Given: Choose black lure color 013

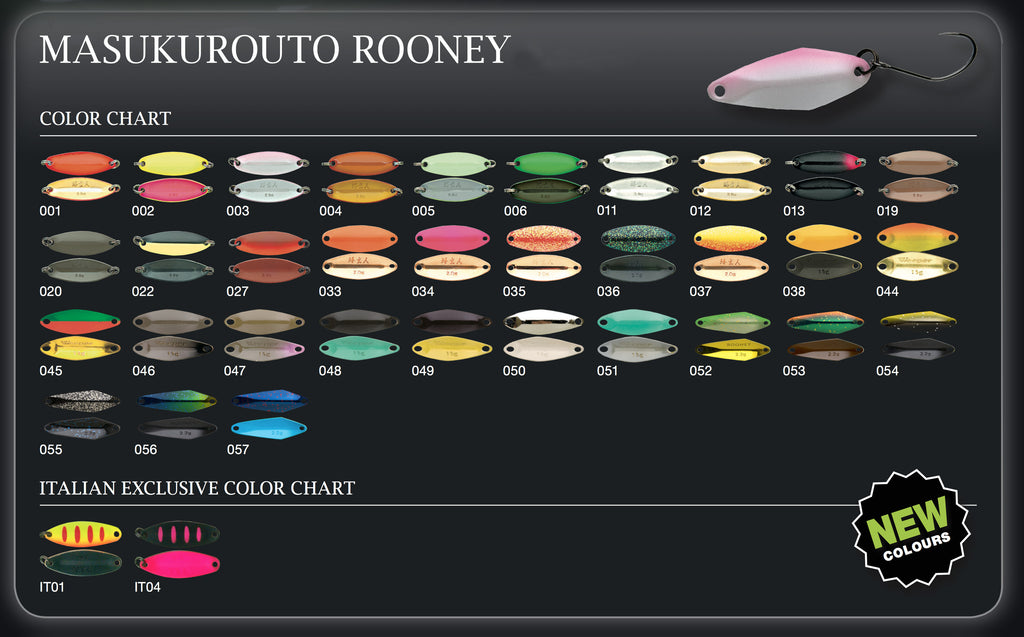Looking at the screenshot, I should tap(825, 176).
